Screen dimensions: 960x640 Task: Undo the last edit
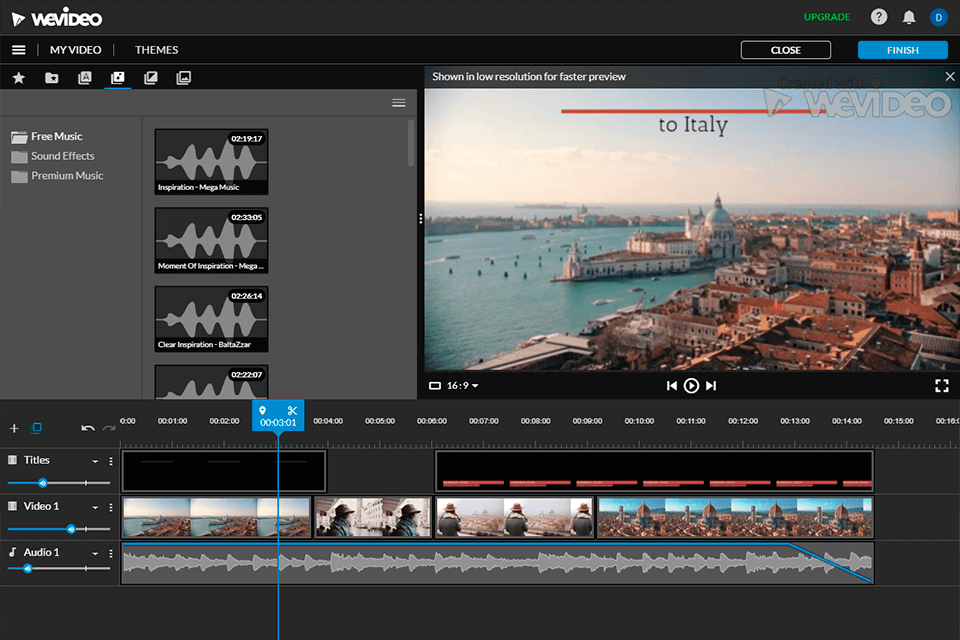click(88, 427)
